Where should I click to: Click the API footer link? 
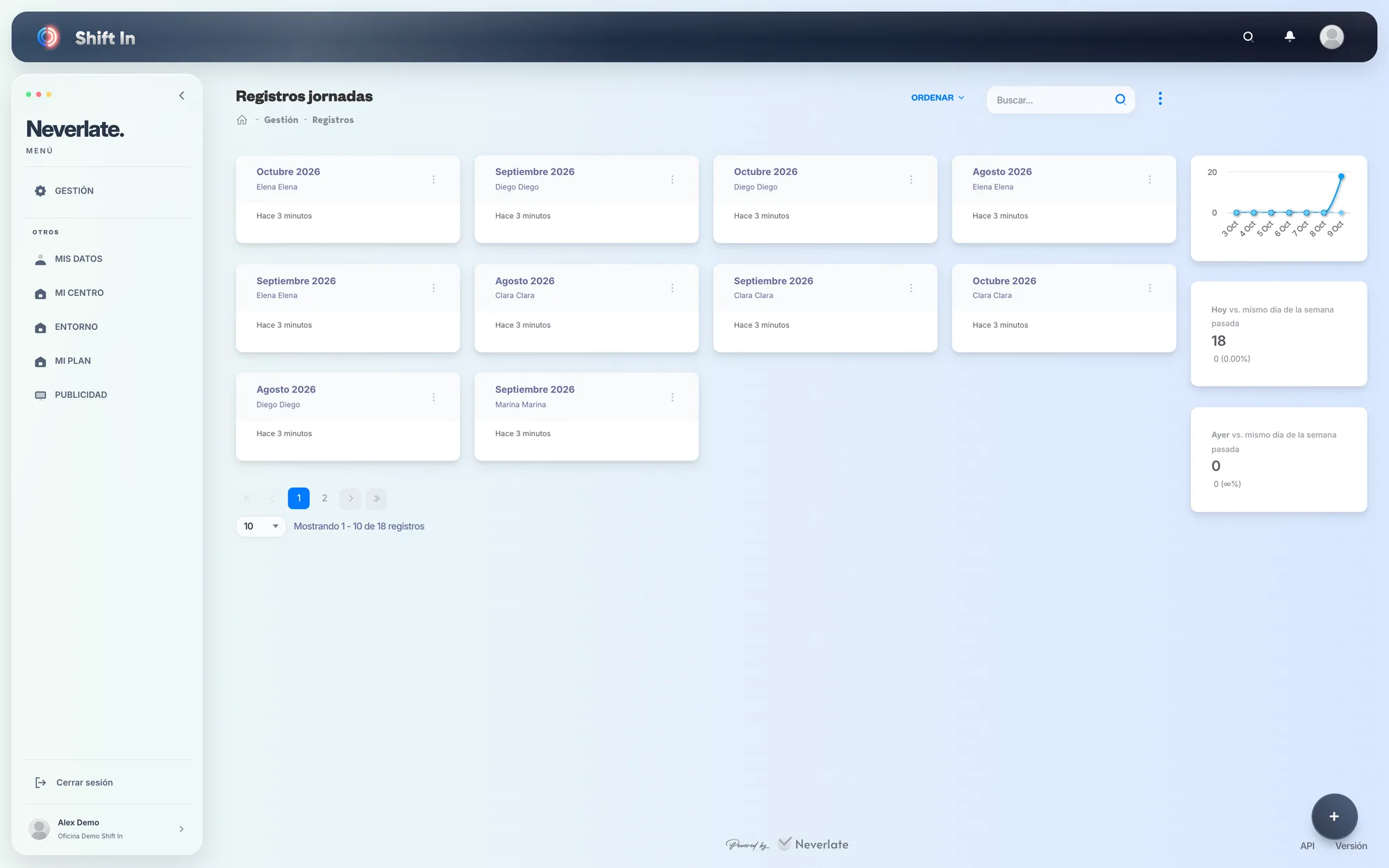1307,846
